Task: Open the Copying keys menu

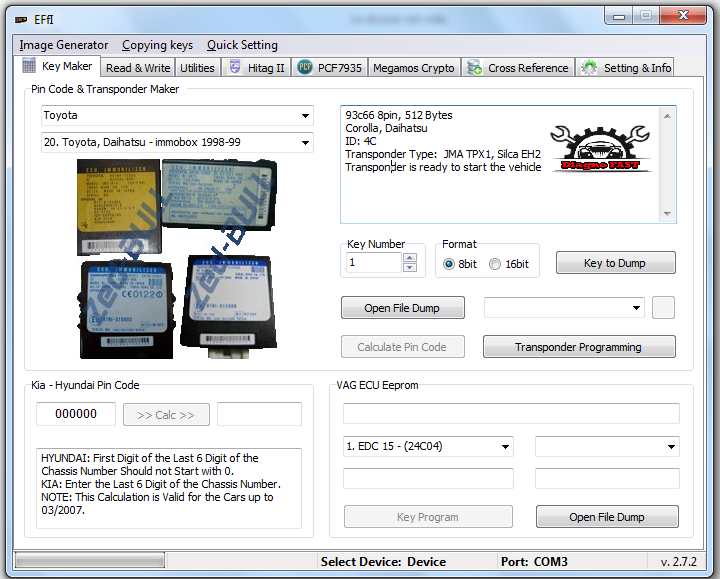Action: [158, 45]
